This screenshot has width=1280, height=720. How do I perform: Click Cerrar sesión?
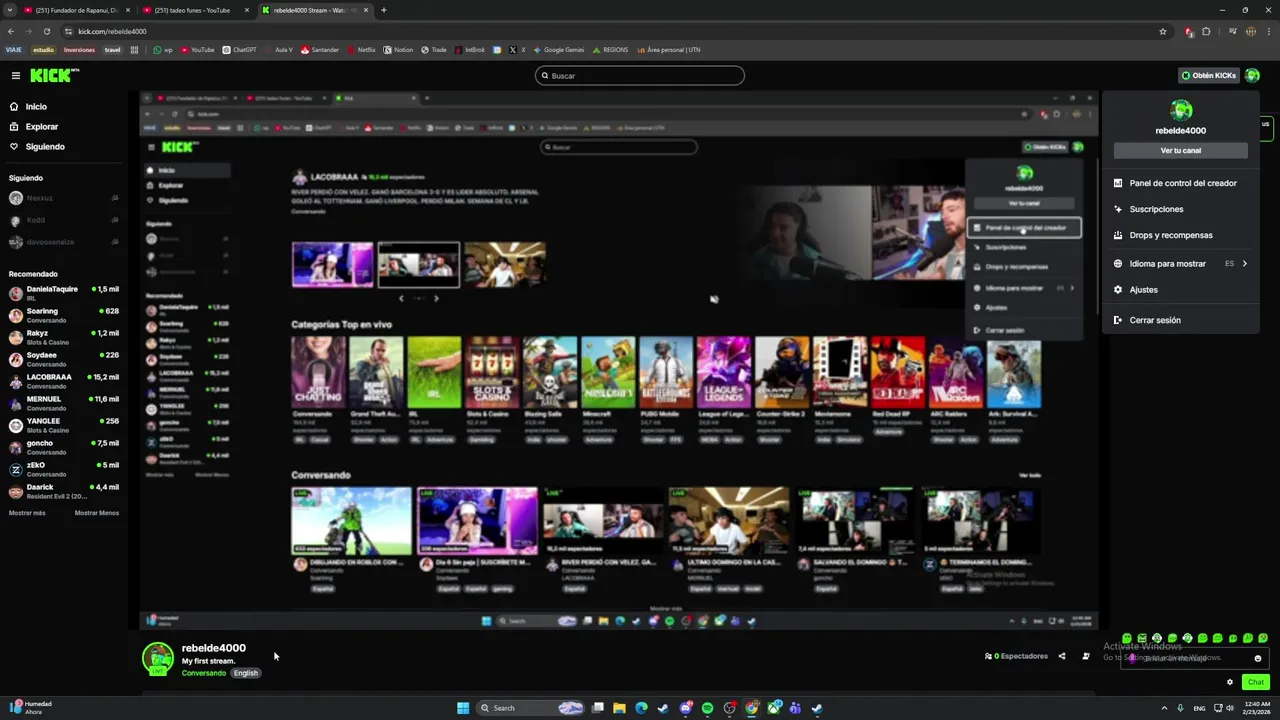click(x=1181, y=320)
